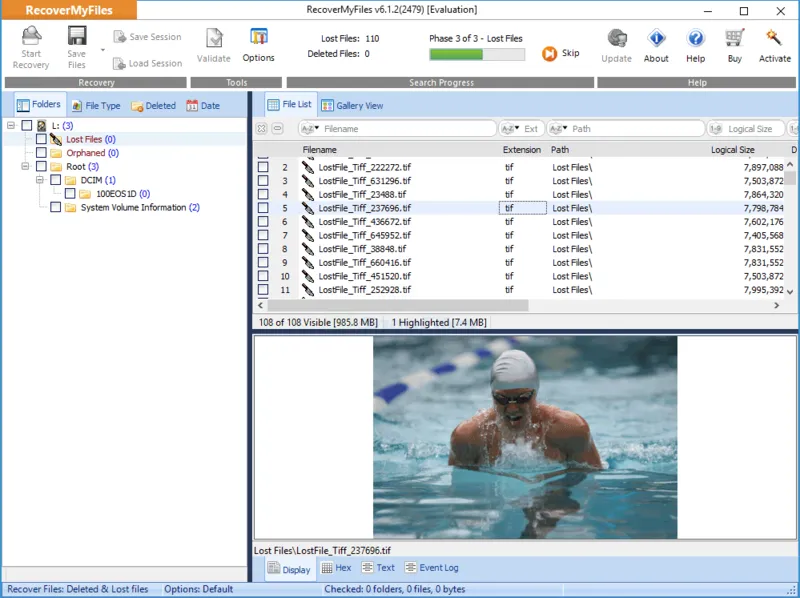Open the Ext filter sort dropdown
This screenshot has height=598, width=800.
click(510, 129)
